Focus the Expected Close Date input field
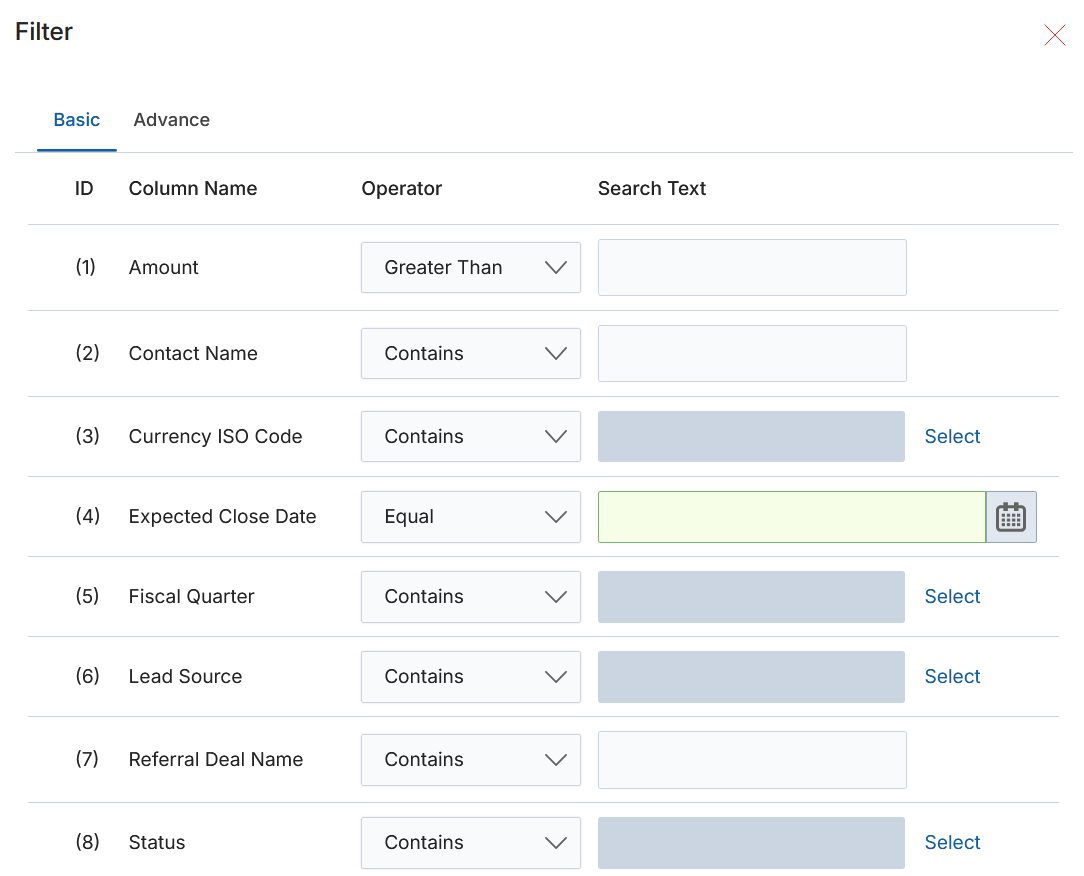This screenshot has width=1084, height=876. point(792,517)
